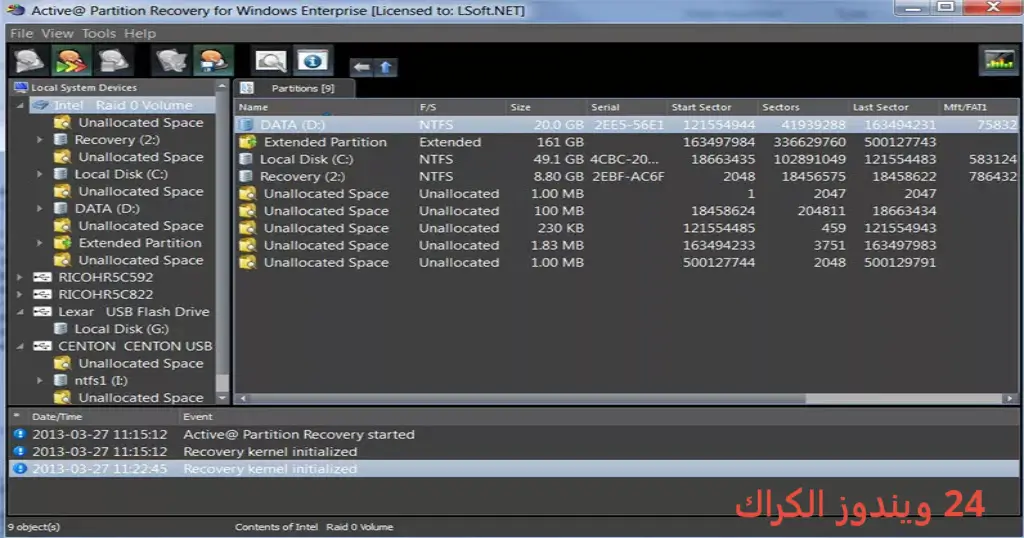Click the icon of the 230 KB Unallocated Space row

click(248, 228)
